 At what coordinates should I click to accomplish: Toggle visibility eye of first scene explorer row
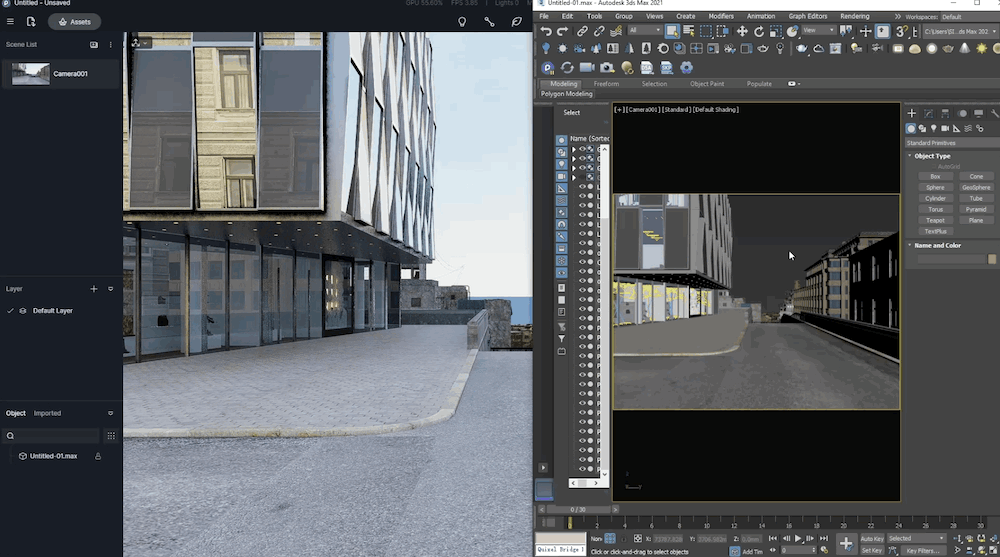point(582,149)
